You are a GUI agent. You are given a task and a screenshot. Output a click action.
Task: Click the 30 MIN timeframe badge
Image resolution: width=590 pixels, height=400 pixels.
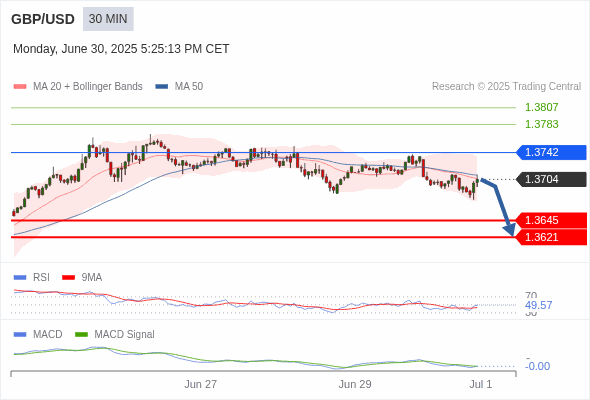(108, 19)
